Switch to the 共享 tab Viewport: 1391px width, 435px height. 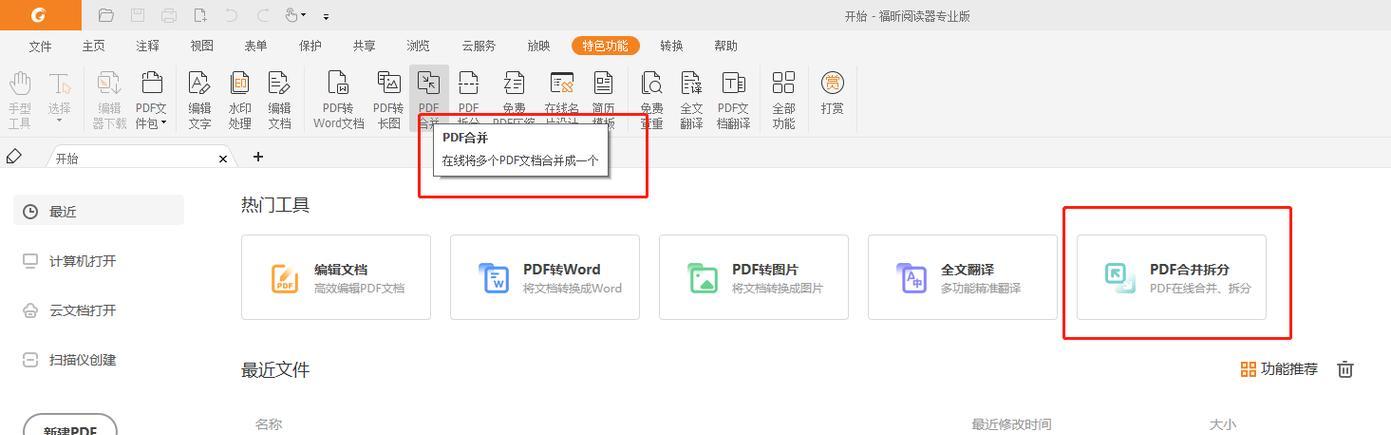click(364, 46)
